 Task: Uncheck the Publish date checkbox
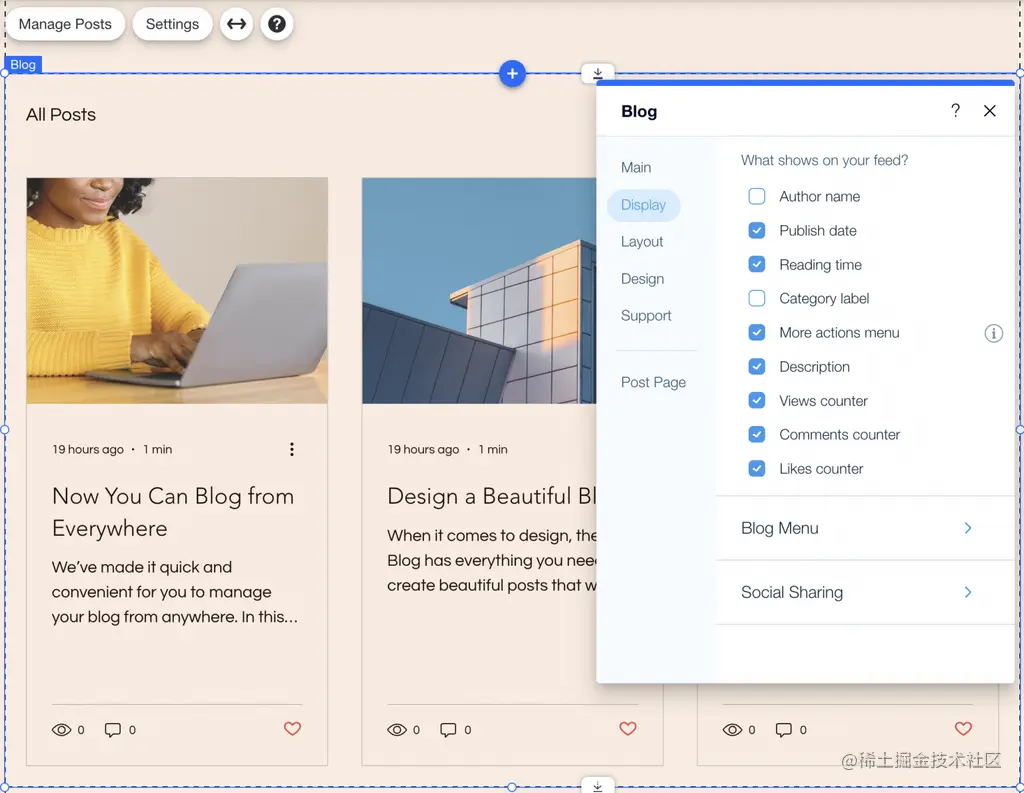click(x=757, y=231)
